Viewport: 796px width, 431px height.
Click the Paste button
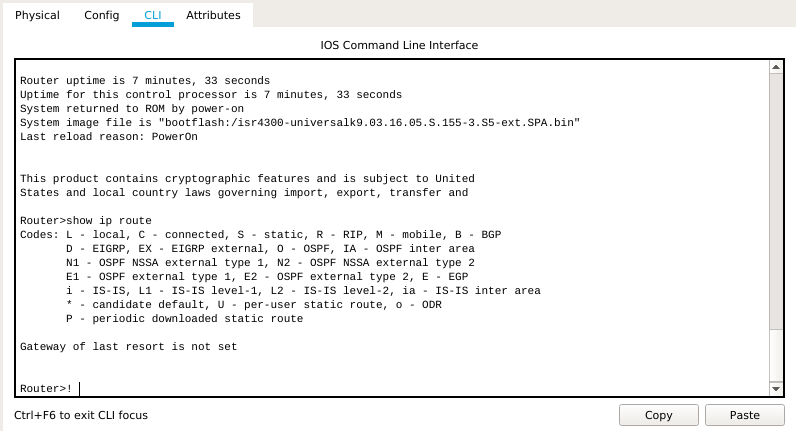click(745, 415)
